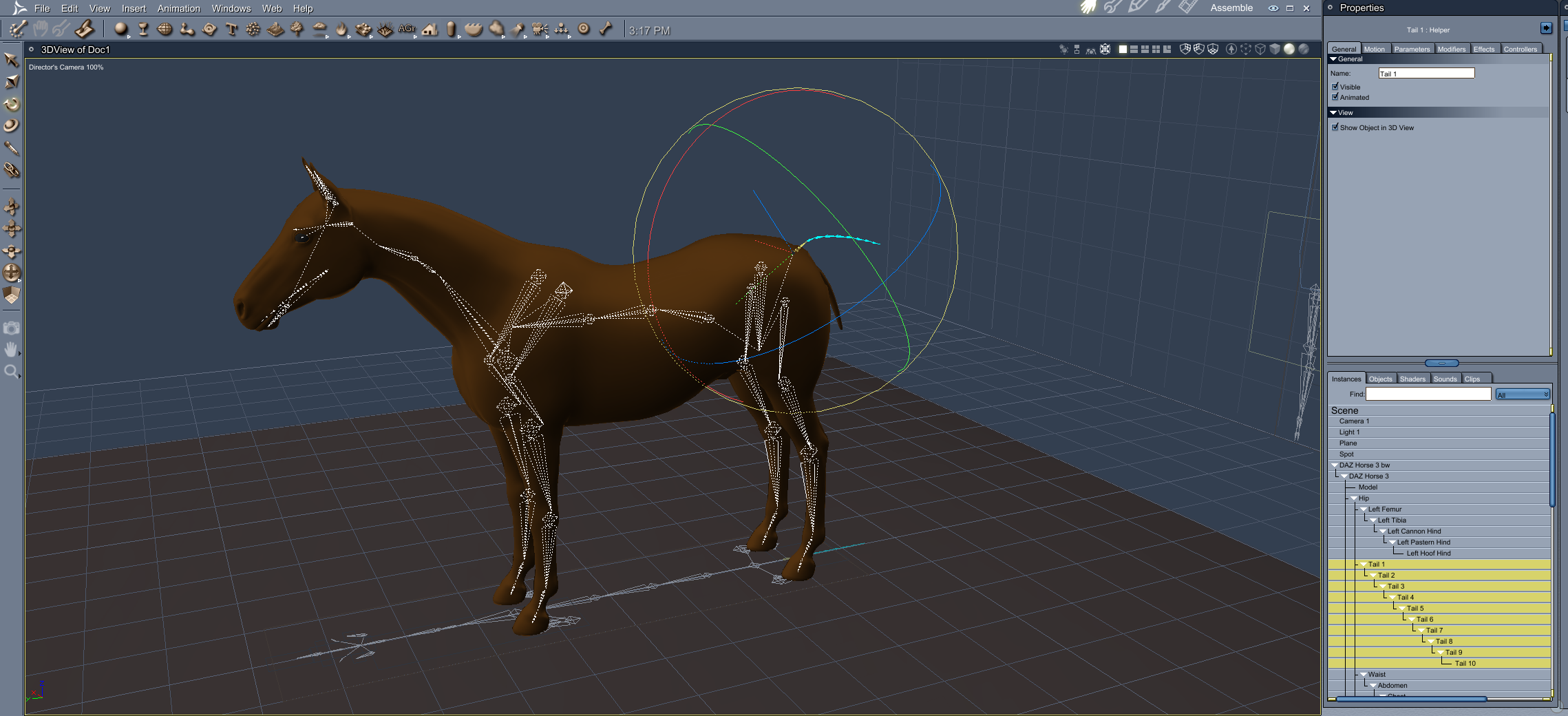Click the globe vertex object icon

pos(165,29)
